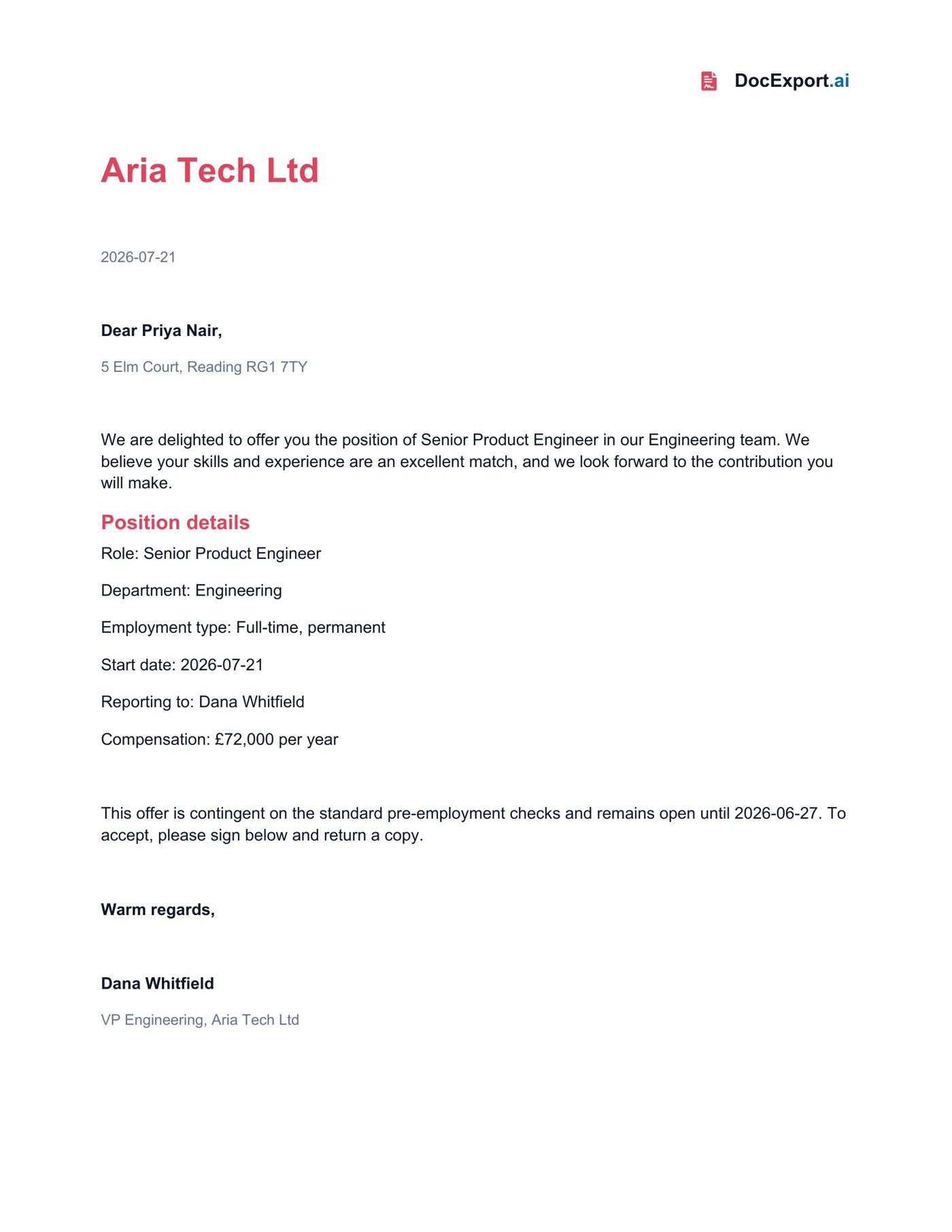Click the Warm regards closing
Viewport: 952px width, 1232px height.
[x=158, y=910]
